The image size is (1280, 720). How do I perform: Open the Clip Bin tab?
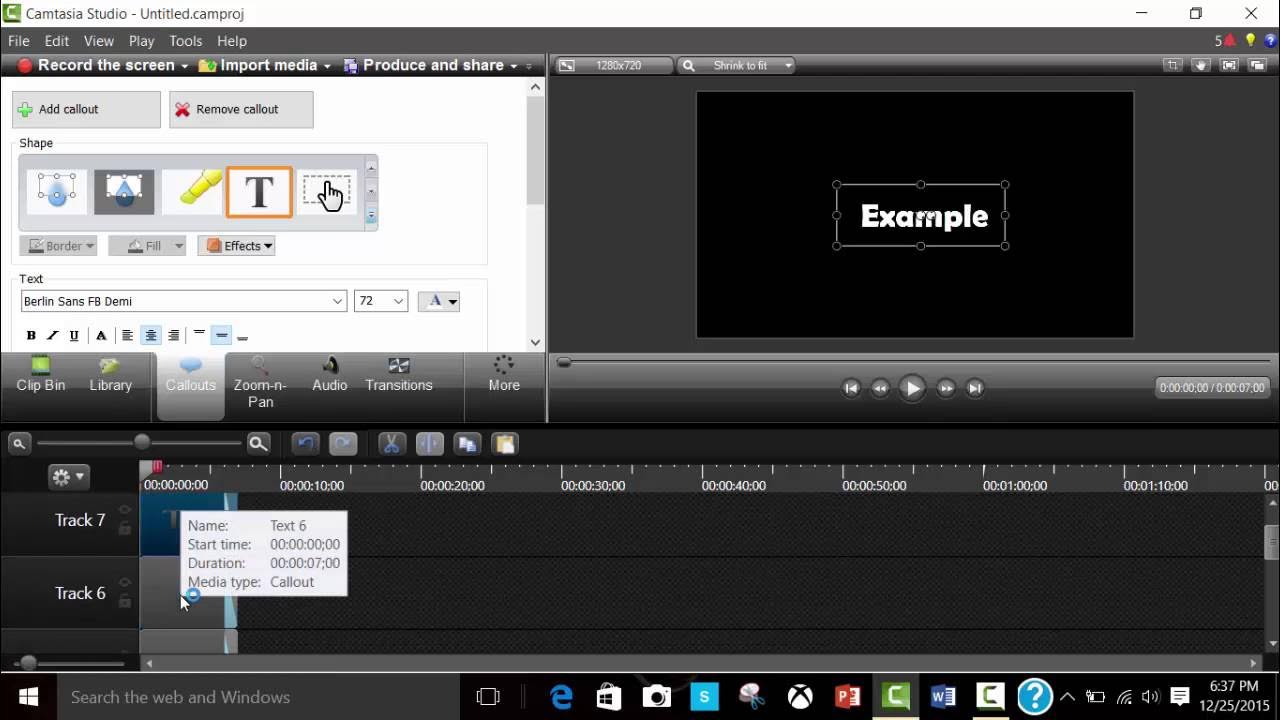pyautogui.click(x=41, y=375)
